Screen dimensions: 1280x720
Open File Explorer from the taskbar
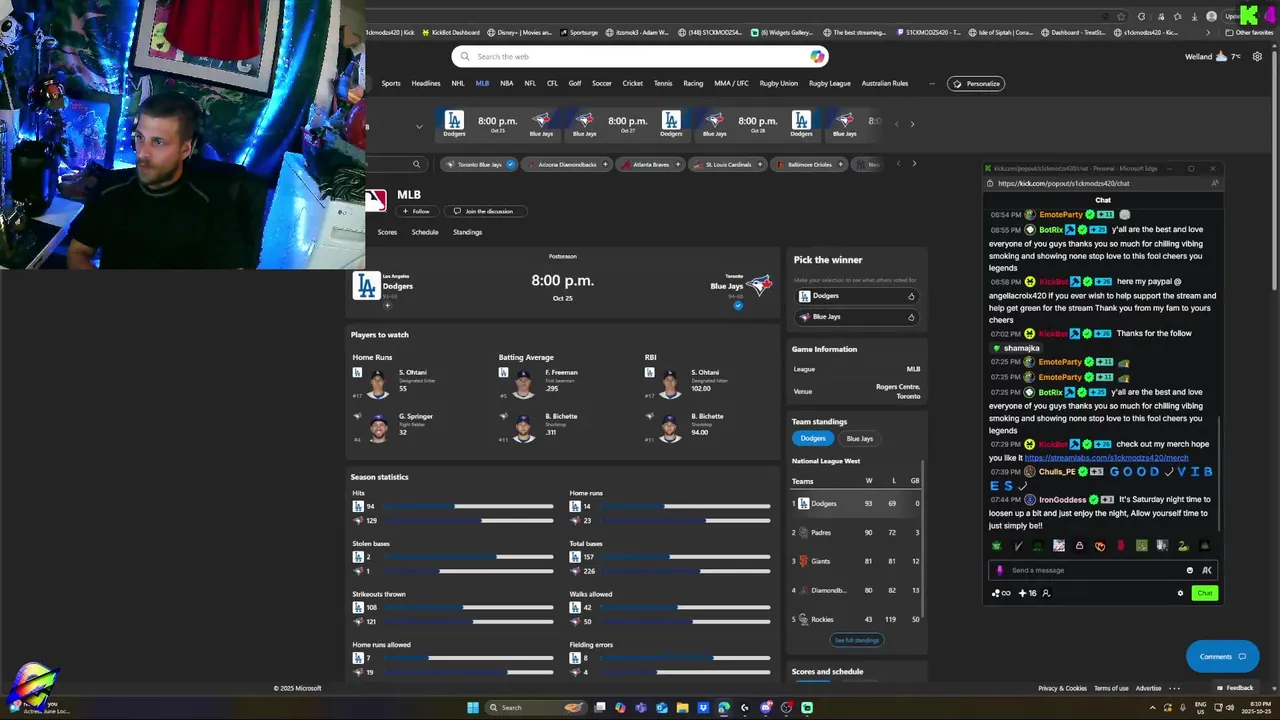[682, 708]
